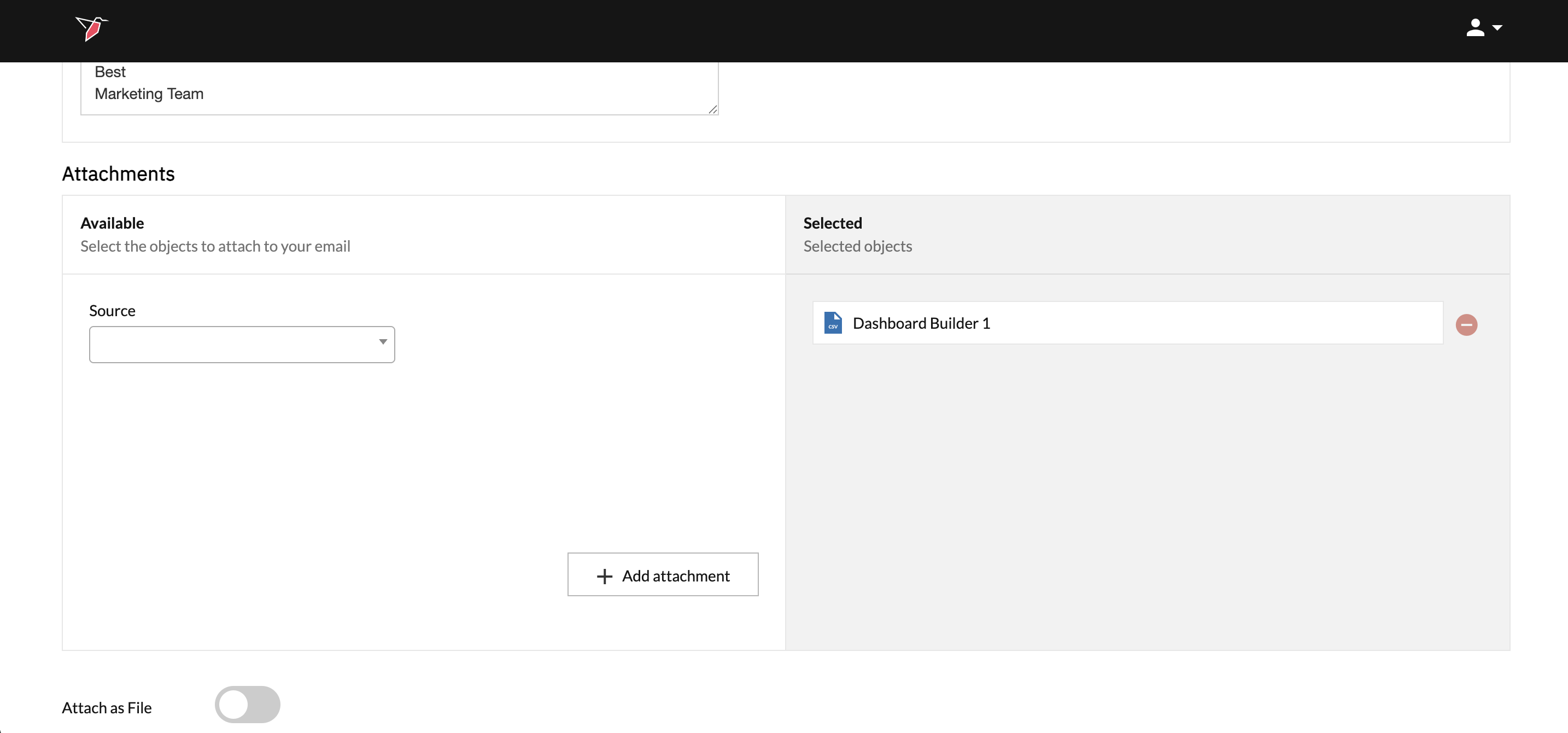Click the hummingbird logo in header
Image resolution: width=1568 pixels, height=733 pixels.
pos(91,28)
